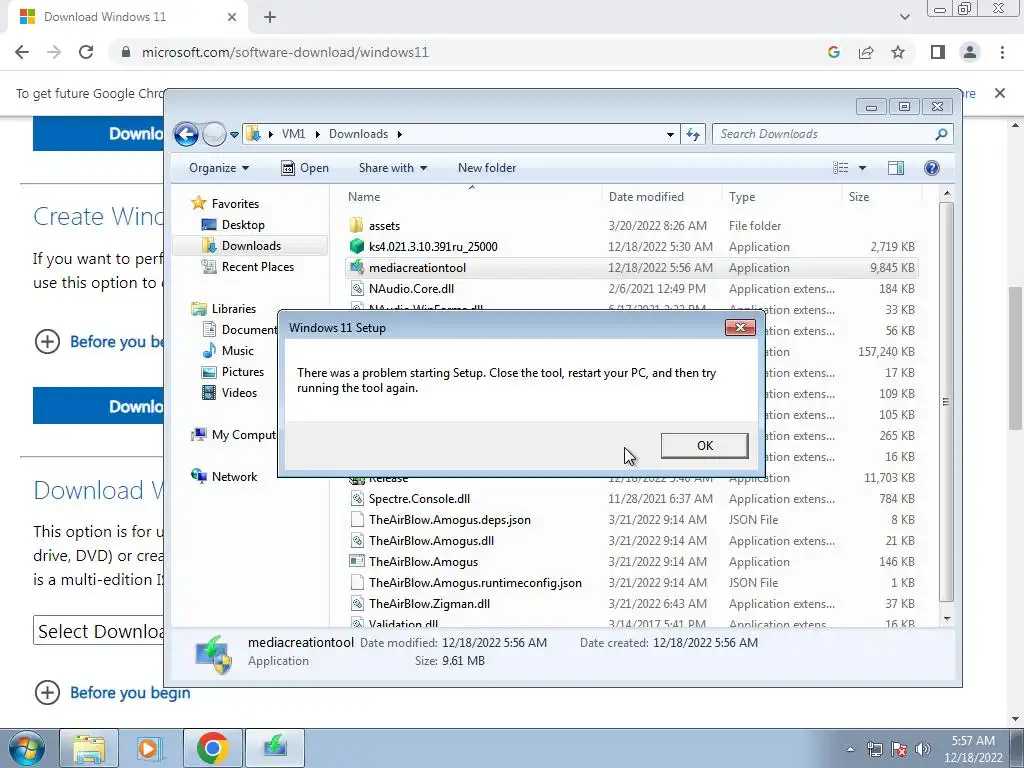
Task: Open address bar history dropdown arrow
Action: [x=670, y=135]
